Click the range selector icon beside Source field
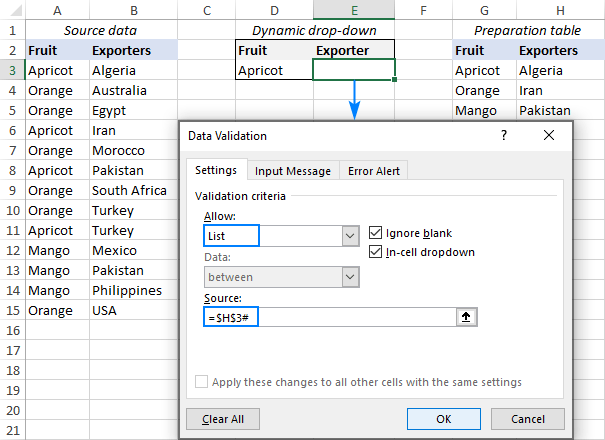This screenshot has height=440, width=605. [466, 317]
